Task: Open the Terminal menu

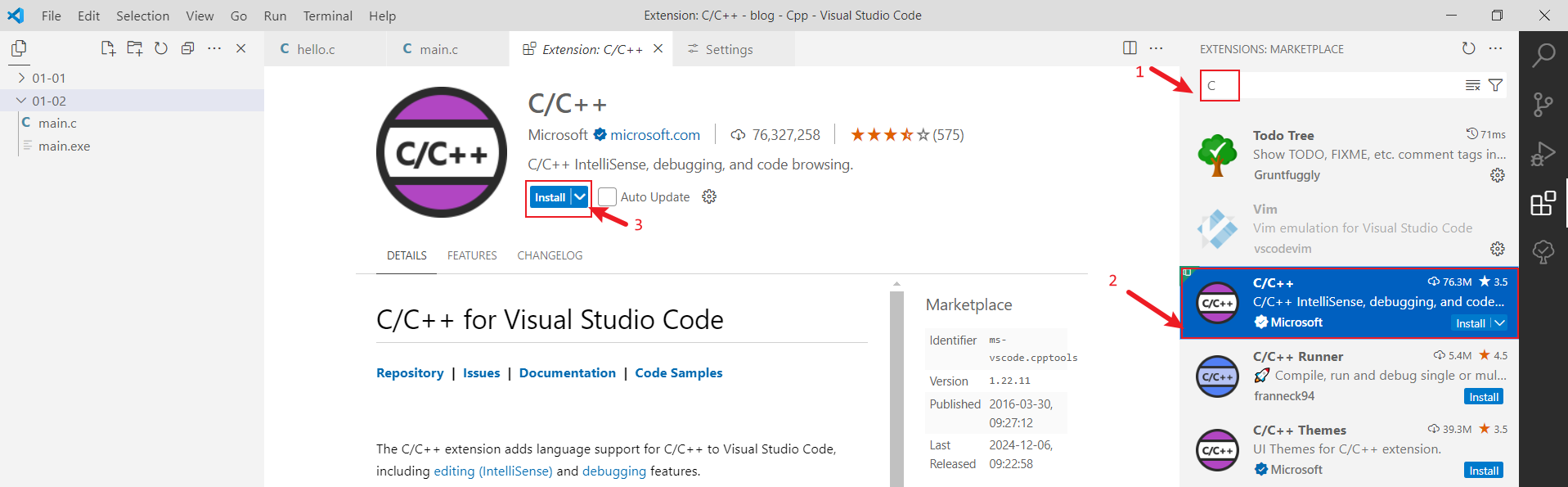Action: 327,16
